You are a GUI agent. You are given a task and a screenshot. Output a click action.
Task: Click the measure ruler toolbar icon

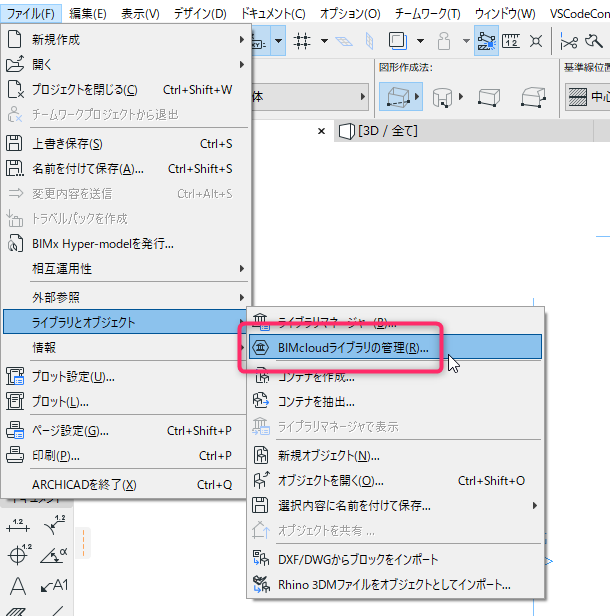511,40
